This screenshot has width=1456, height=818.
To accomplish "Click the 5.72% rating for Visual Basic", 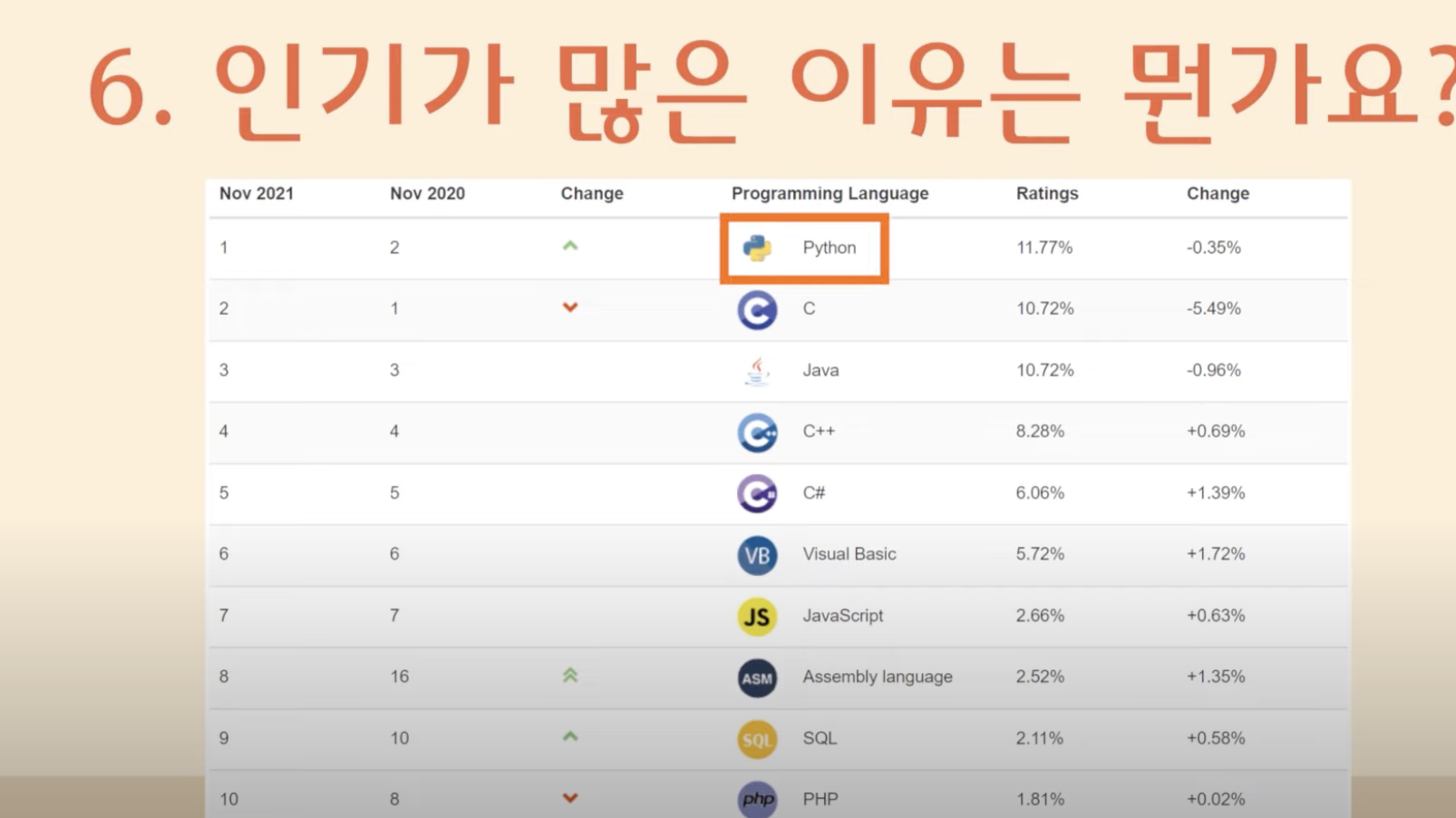I will point(1040,554).
